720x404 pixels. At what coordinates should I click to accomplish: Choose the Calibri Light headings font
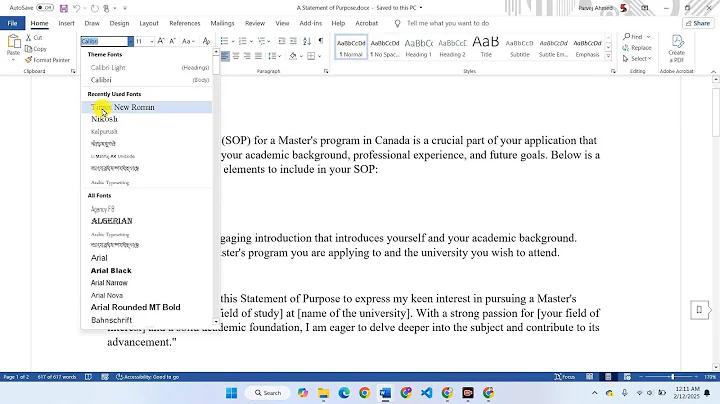point(146,67)
